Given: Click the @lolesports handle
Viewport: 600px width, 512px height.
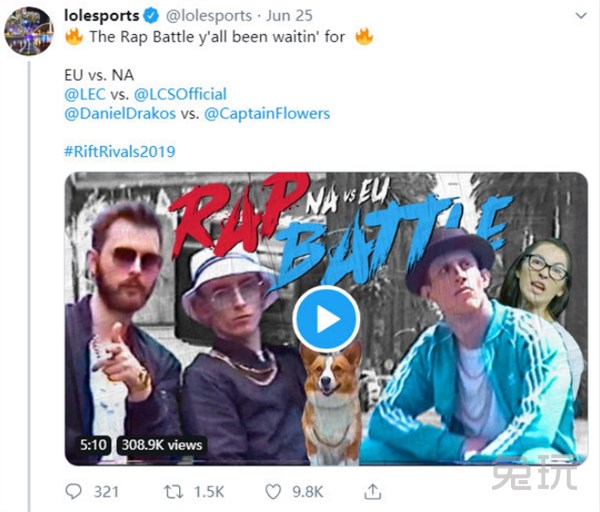Looking at the screenshot, I should click(x=209, y=16).
